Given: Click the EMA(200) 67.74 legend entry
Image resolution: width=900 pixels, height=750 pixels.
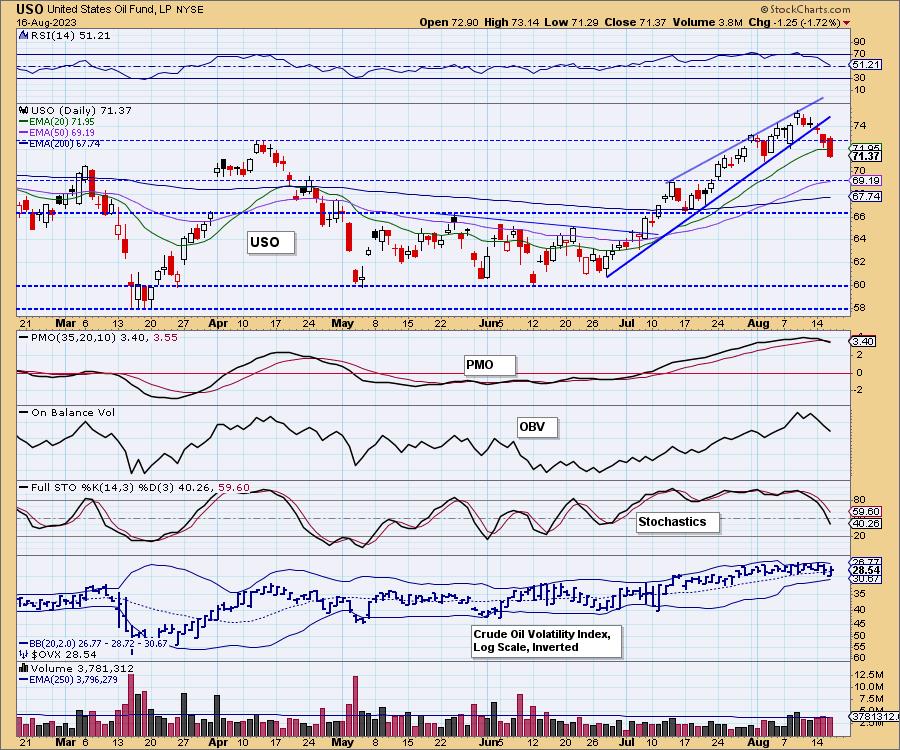Looking at the screenshot, I should [60, 143].
